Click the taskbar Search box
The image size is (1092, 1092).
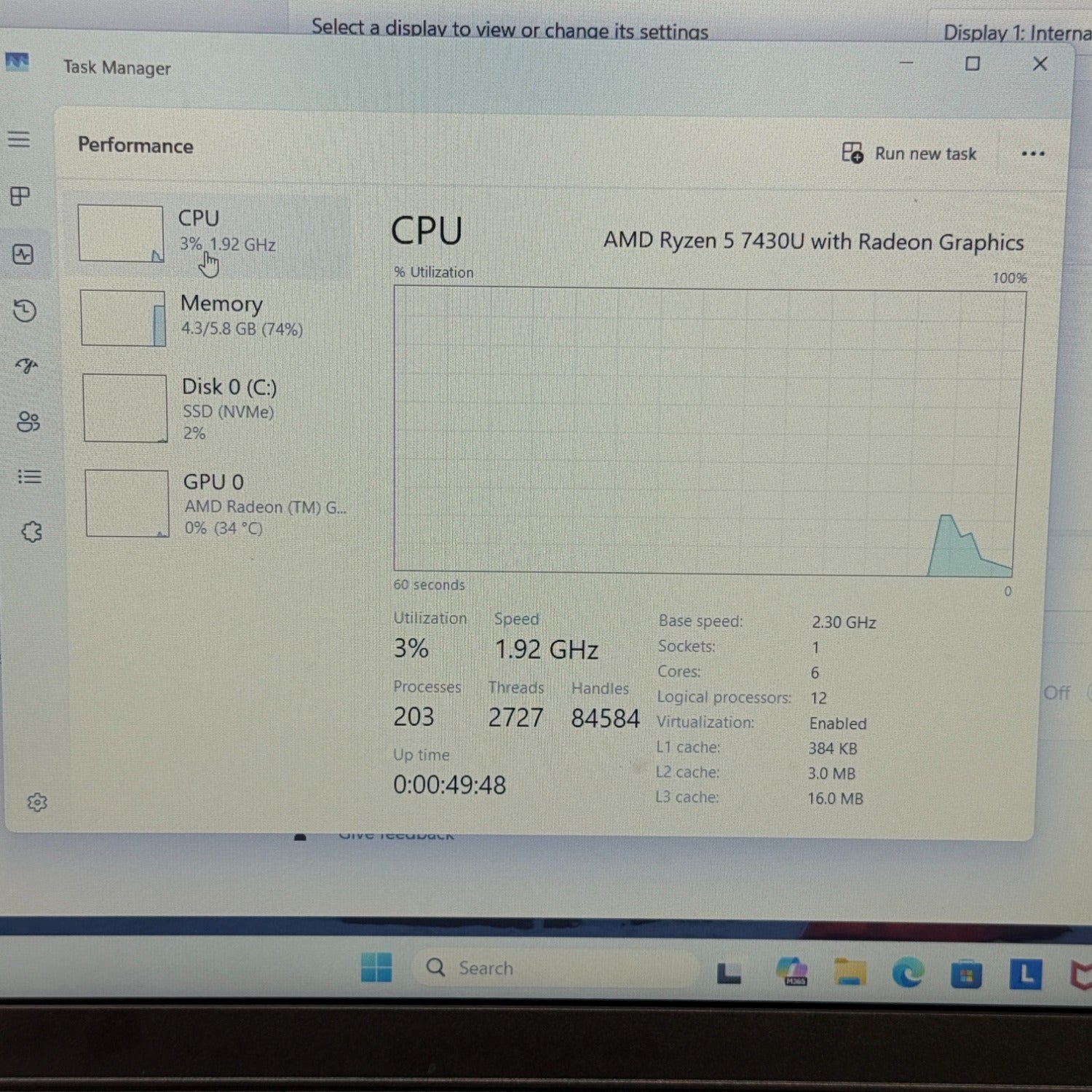click(553, 968)
